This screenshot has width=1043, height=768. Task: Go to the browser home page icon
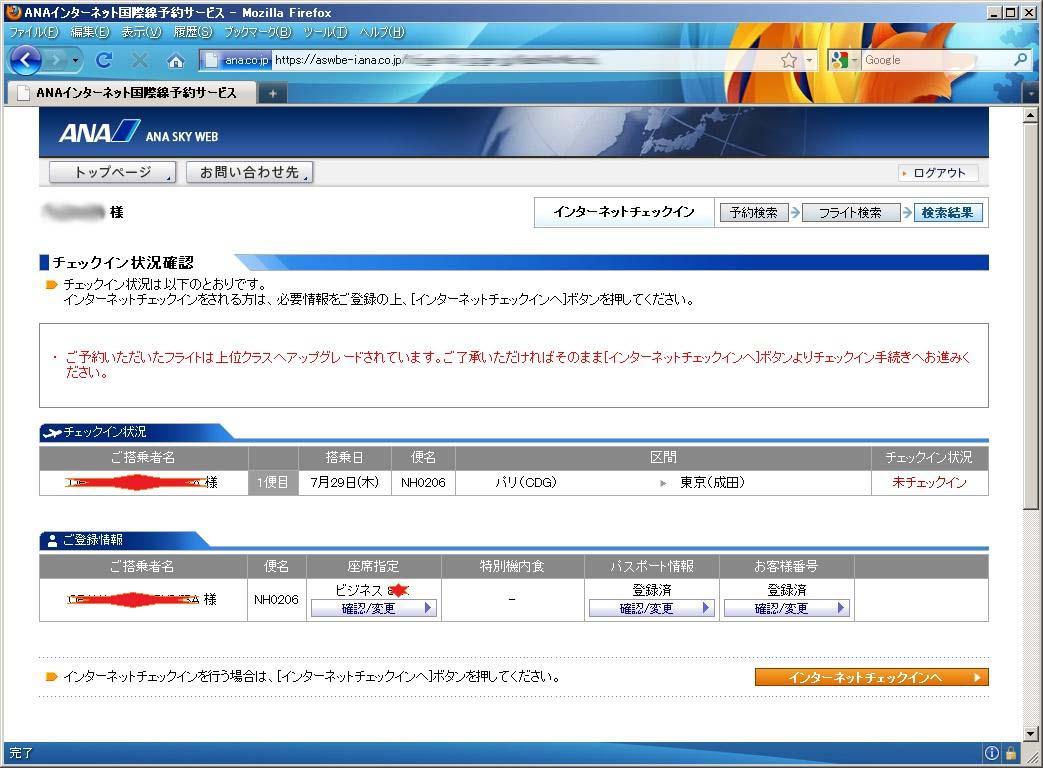tap(176, 61)
